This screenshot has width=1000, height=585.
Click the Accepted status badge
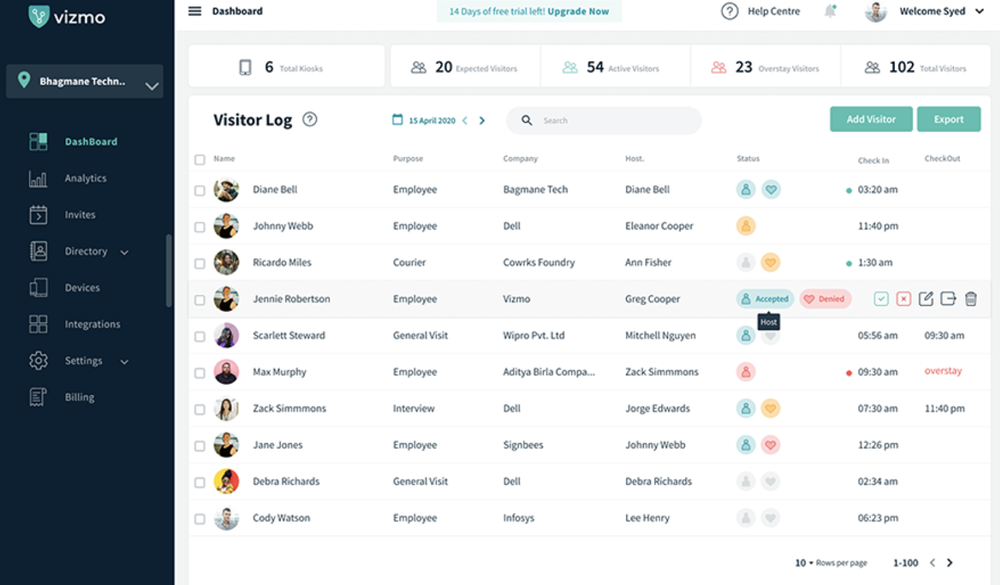tap(765, 299)
